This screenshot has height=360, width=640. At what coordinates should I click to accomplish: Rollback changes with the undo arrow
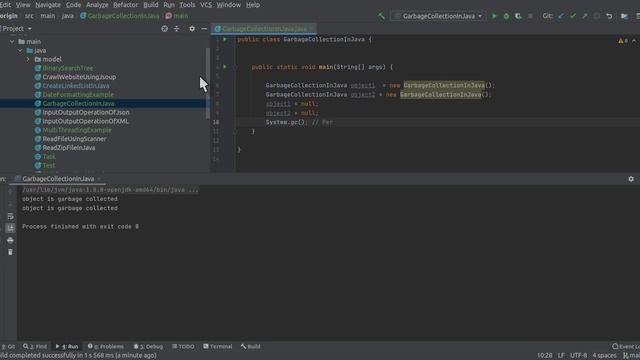pos(609,16)
